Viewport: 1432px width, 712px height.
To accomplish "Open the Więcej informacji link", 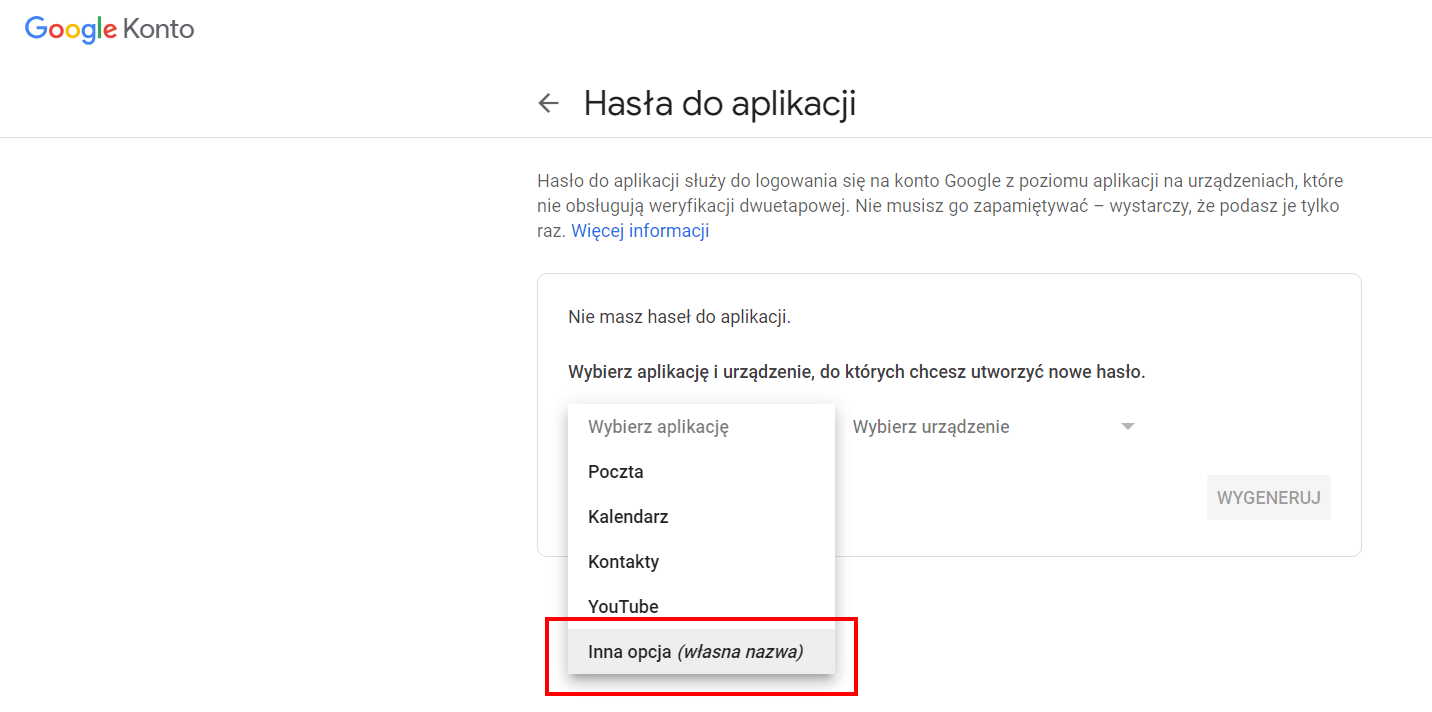I will coord(640,231).
